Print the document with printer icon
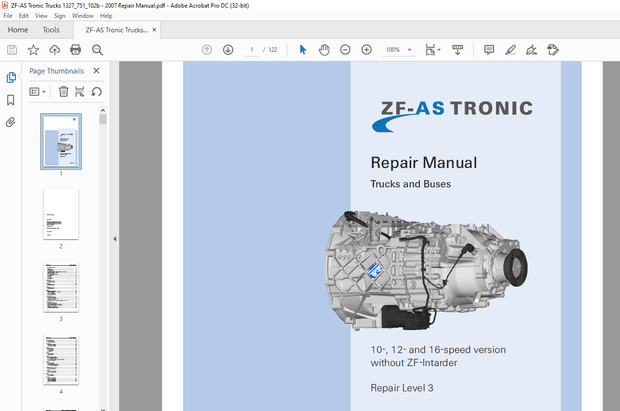The image size is (620, 411). click(76, 50)
